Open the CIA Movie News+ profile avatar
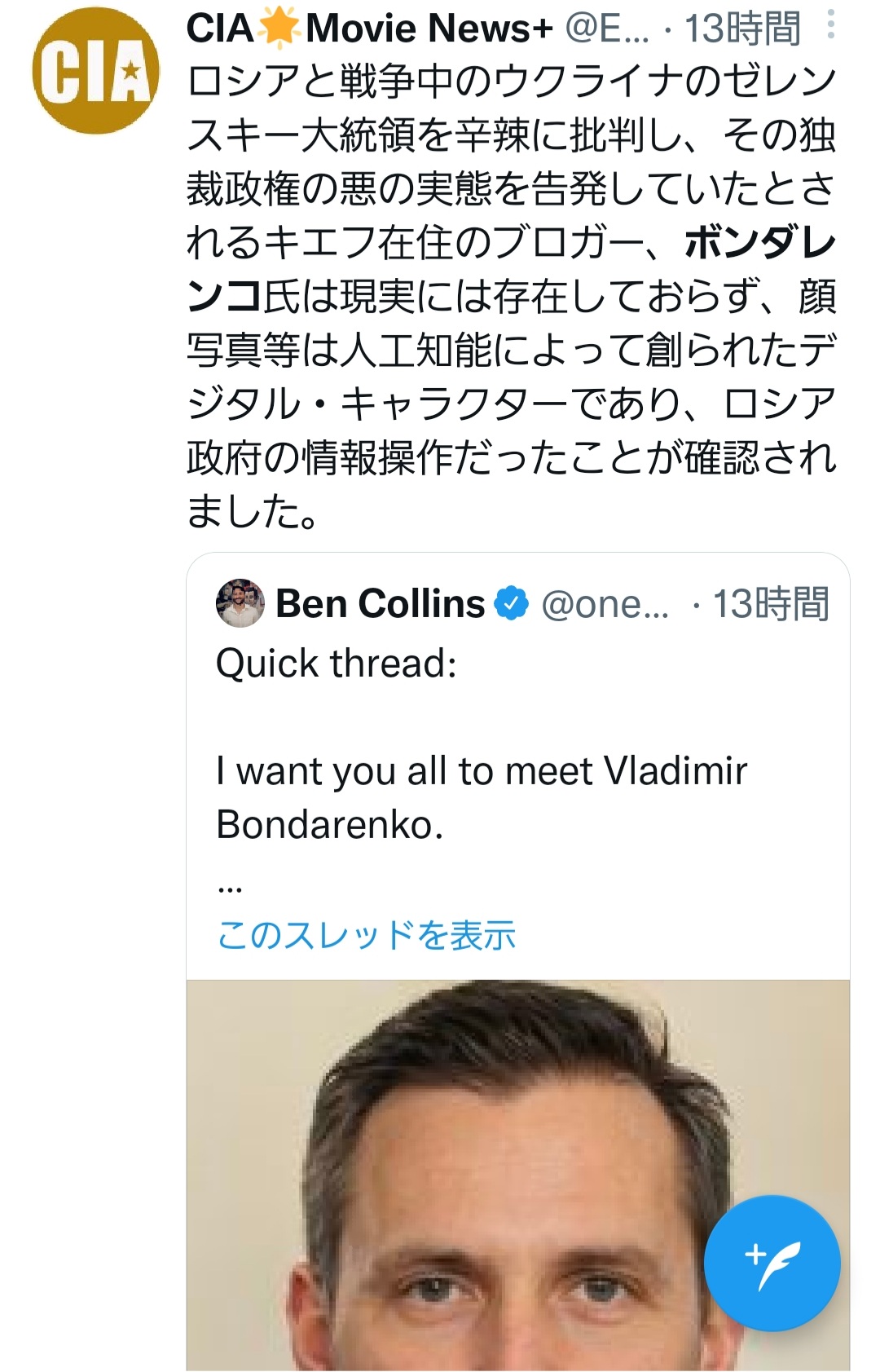The height and width of the screenshot is (1372, 880). pyautogui.click(x=95, y=71)
